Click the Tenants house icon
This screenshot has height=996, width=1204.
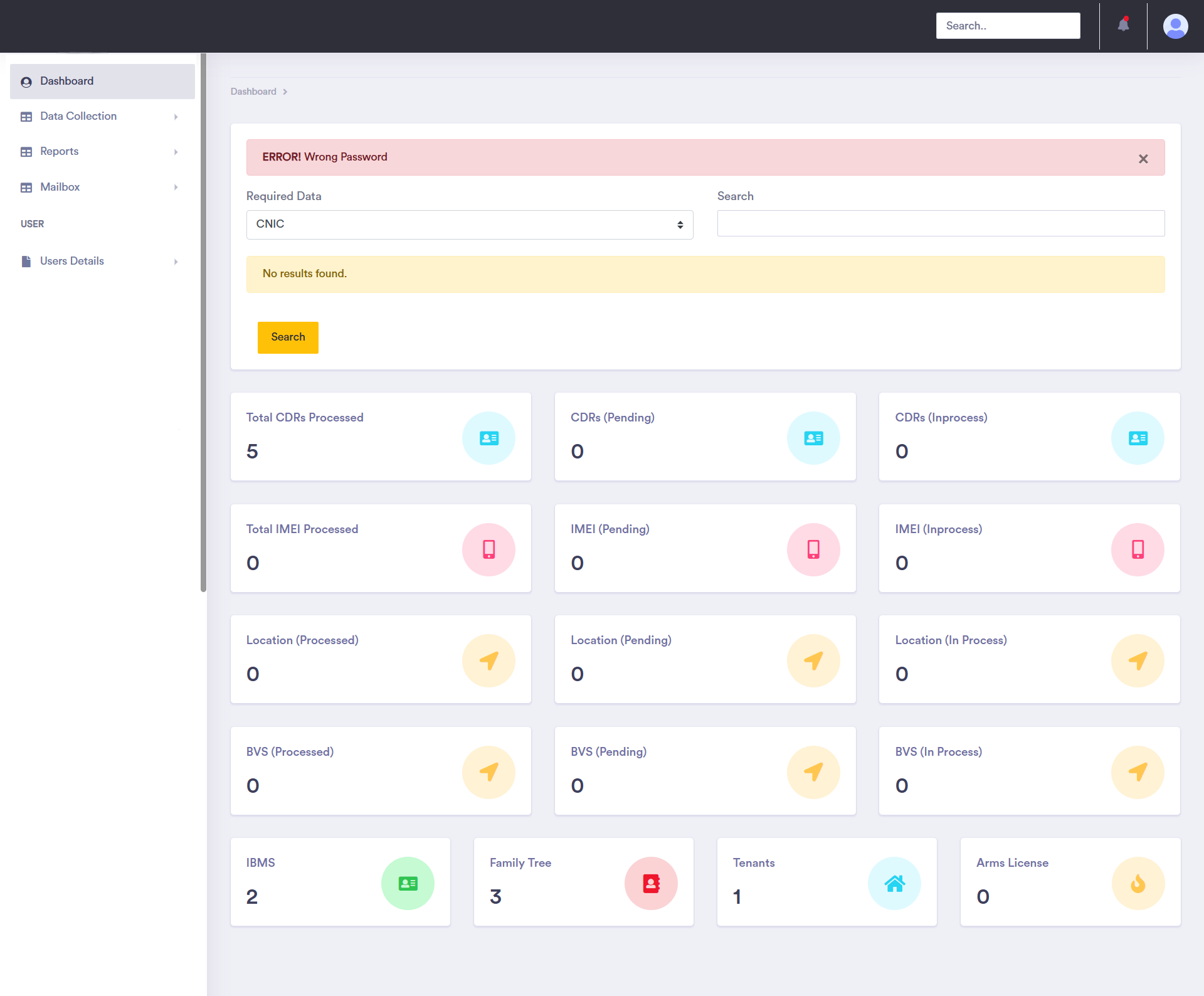tap(894, 883)
